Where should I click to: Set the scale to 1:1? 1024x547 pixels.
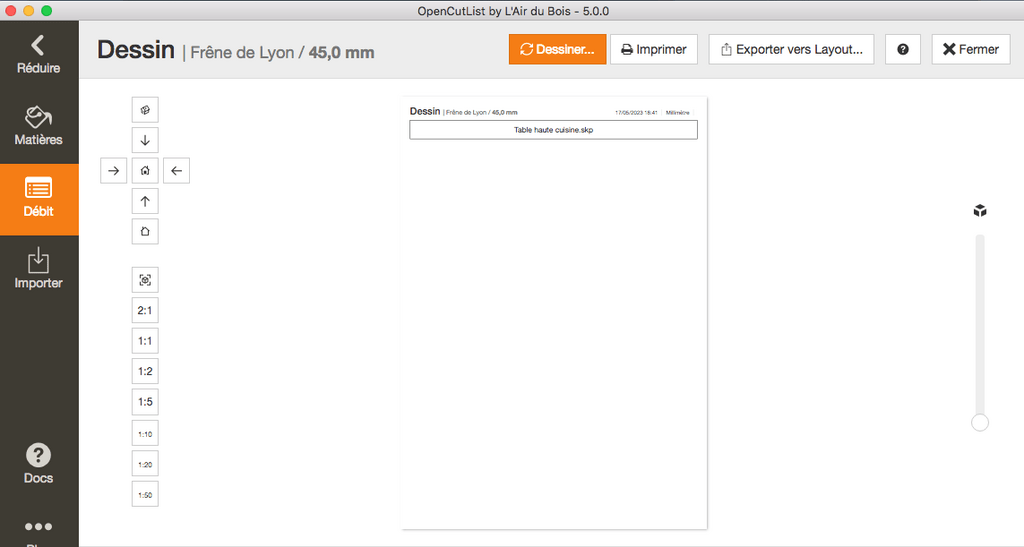[145, 341]
